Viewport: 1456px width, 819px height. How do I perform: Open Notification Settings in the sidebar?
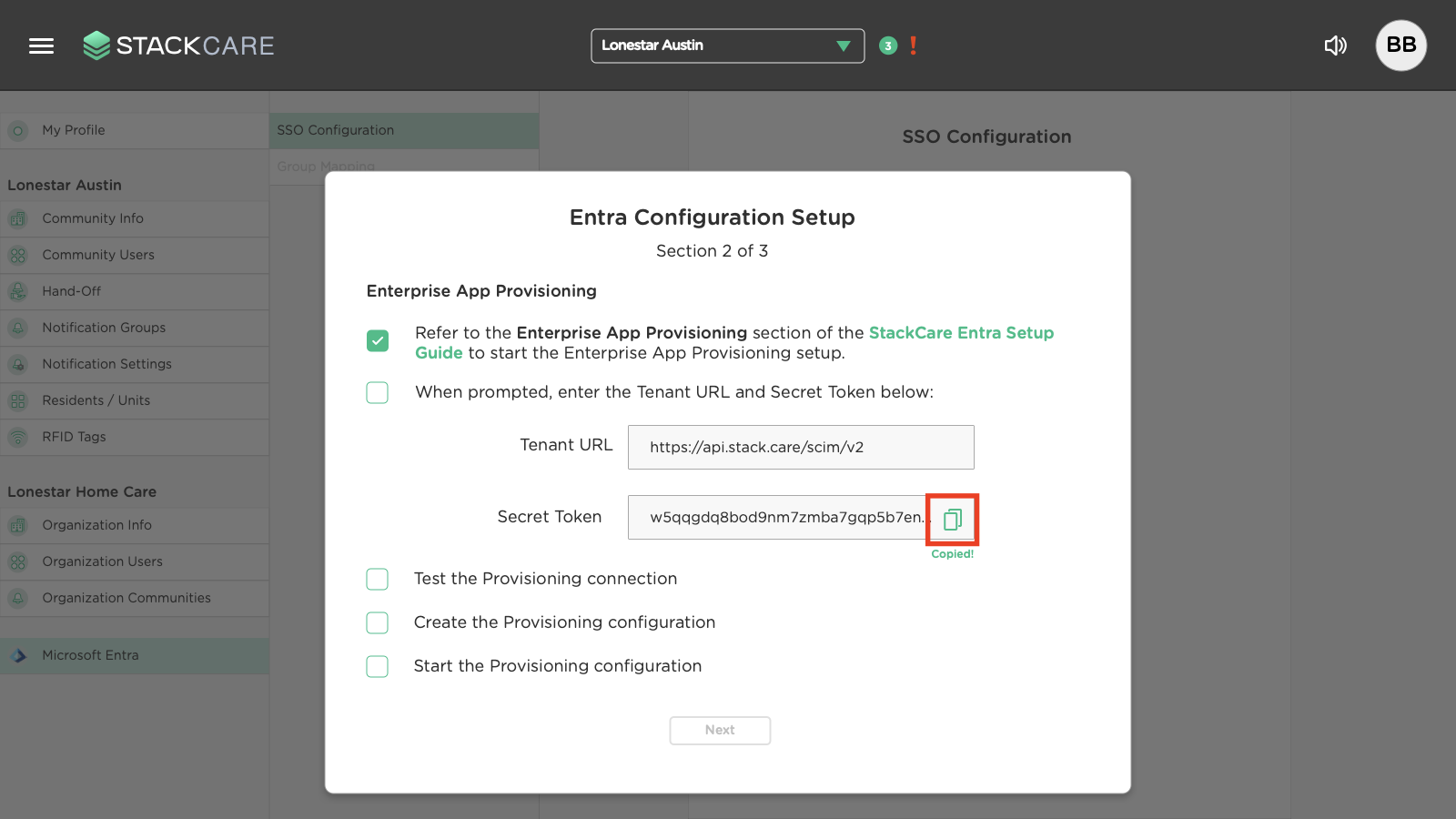pos(134,364)
